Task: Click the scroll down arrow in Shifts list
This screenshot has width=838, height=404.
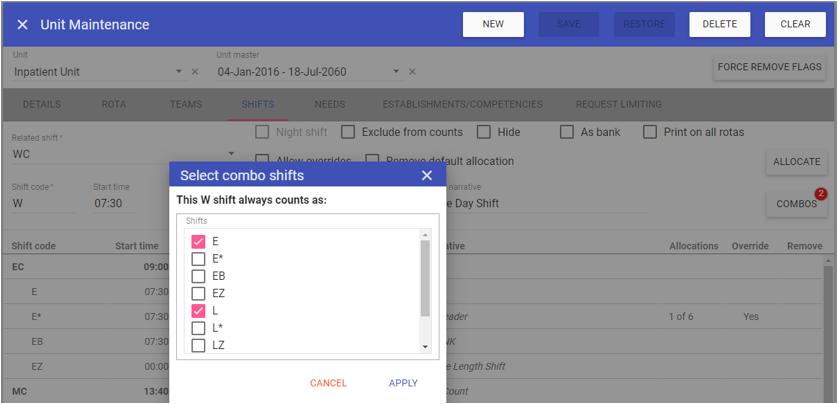Action: pyautogui.click(x=425, y=347)
